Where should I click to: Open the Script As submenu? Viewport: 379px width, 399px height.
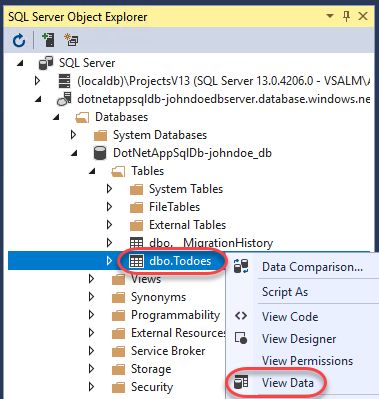[285, 292]
